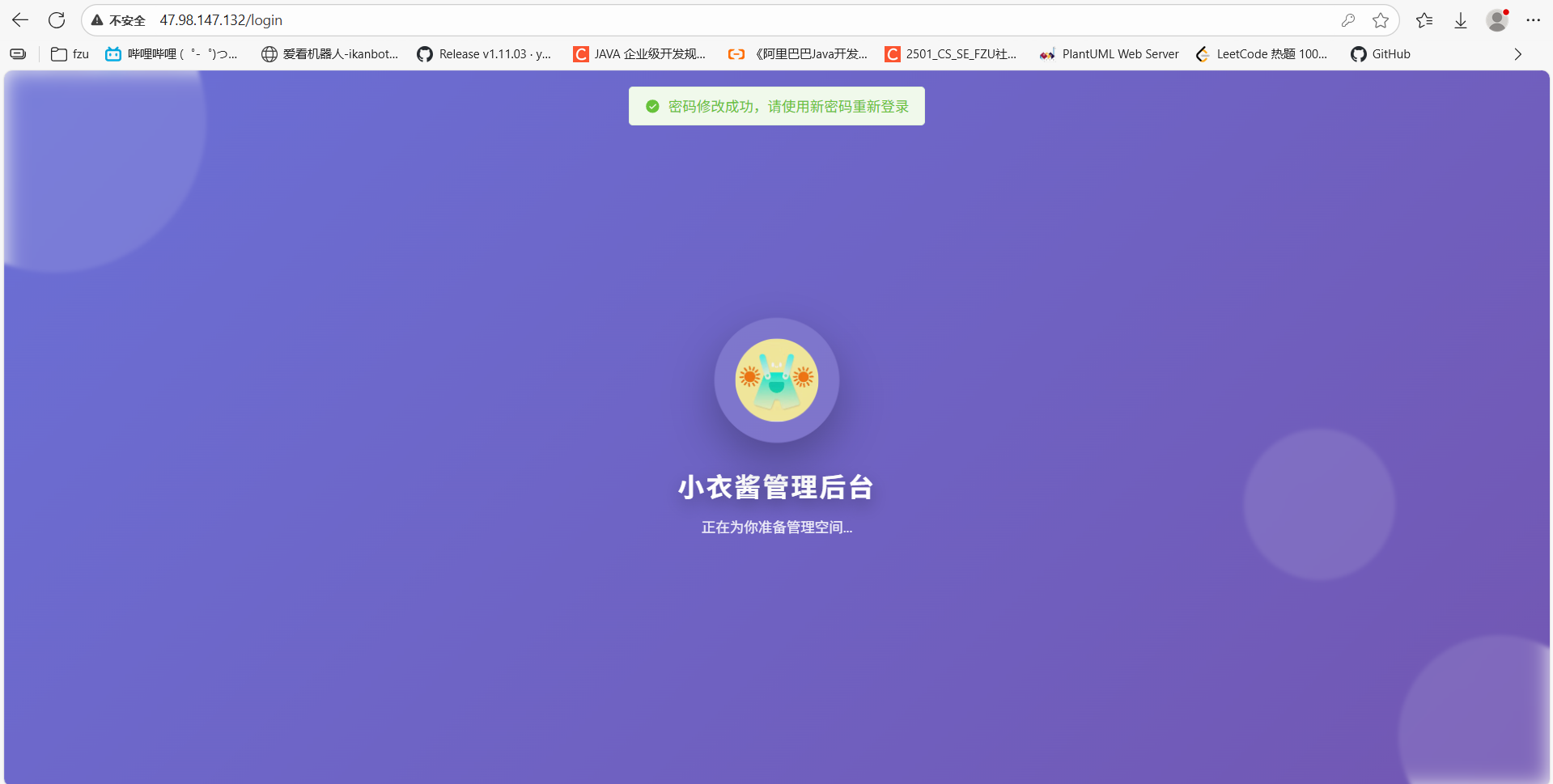This screenshot has width=1553, height=784.
Task: Open the 哔哩哔哩 bookmark
Action: [x=172, y=54]
